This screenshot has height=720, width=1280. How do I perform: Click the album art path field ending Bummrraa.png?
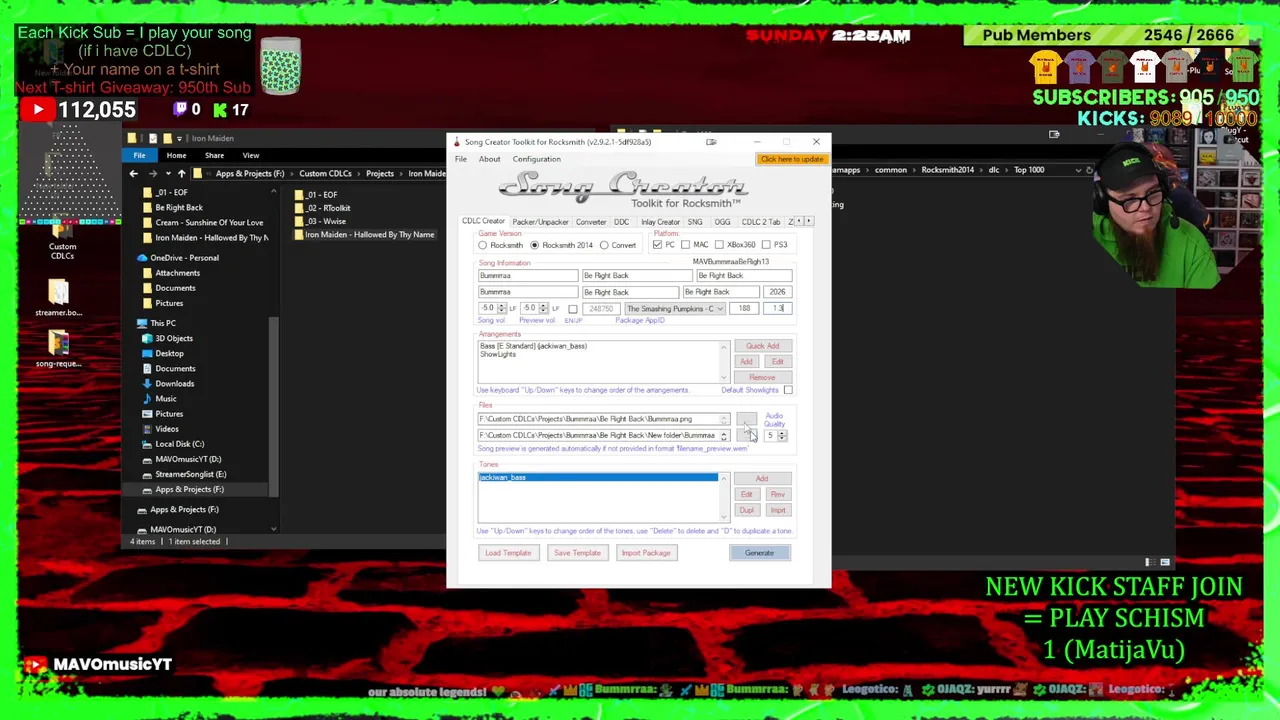coord(605,419)
